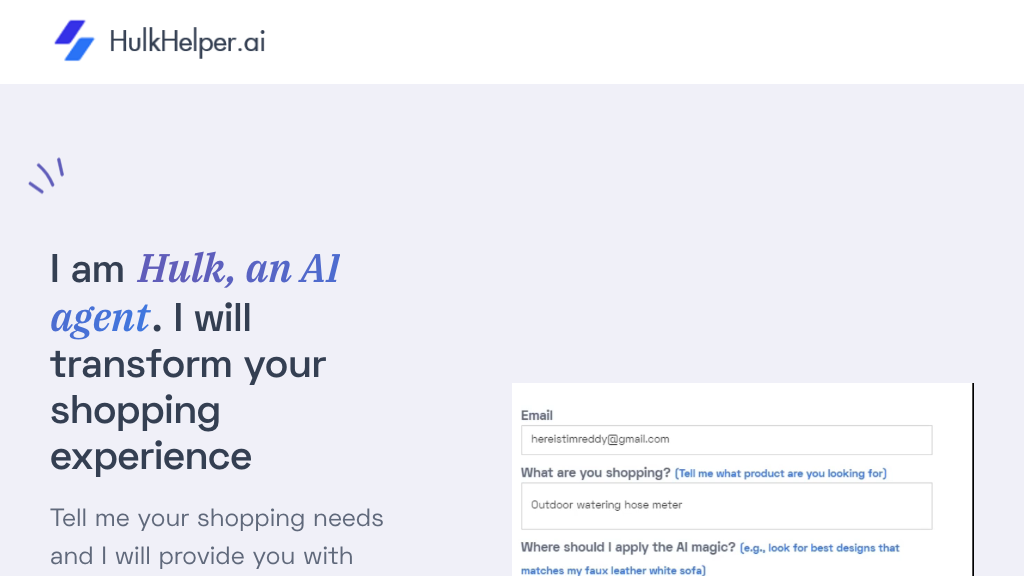This screenshot has height=576, width=1024.
Task: Click the "experience" heading word
Action: tap(151, 456)
